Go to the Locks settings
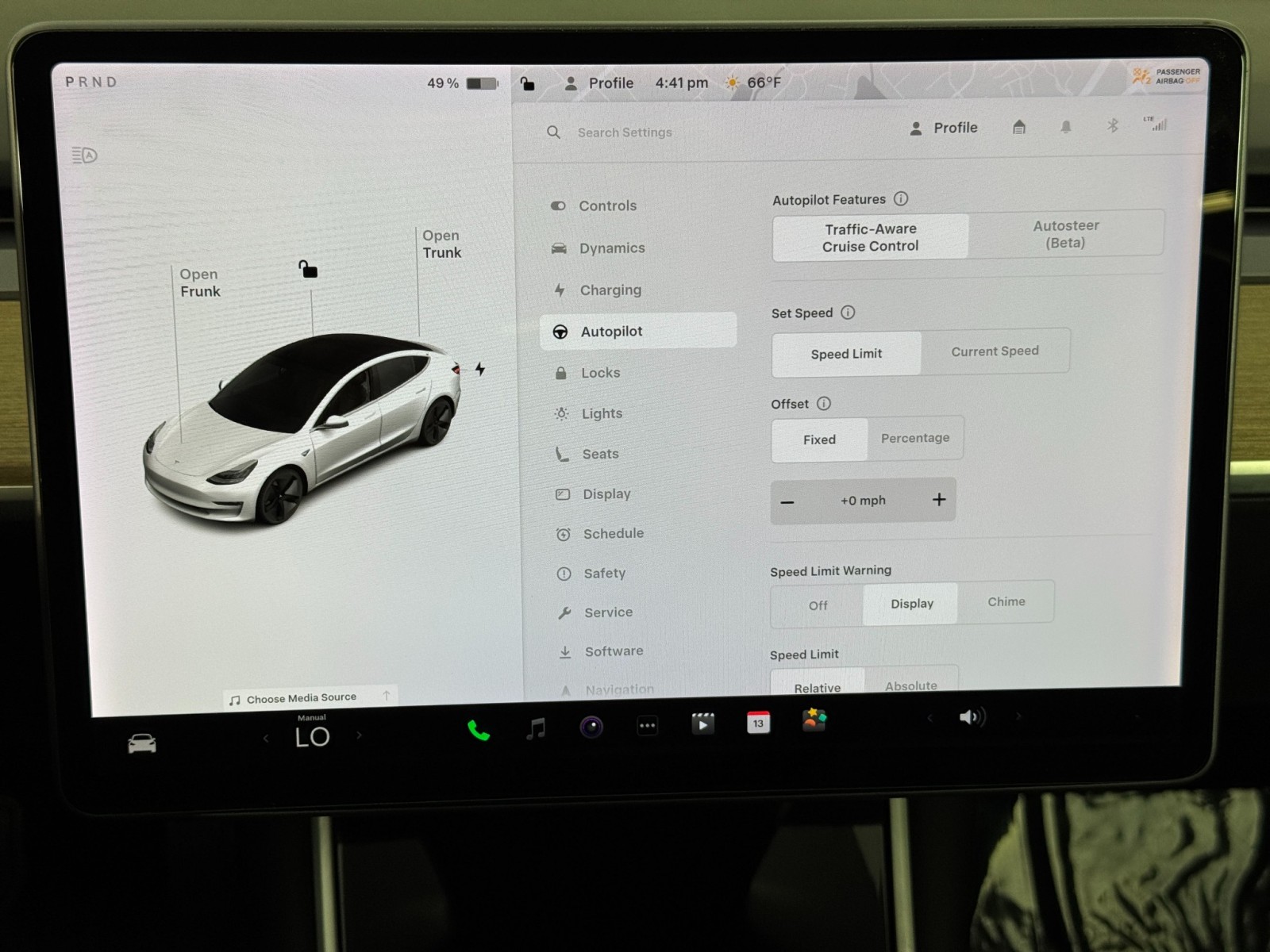This screenshot has height=952, width=1270. pos(600,373)
